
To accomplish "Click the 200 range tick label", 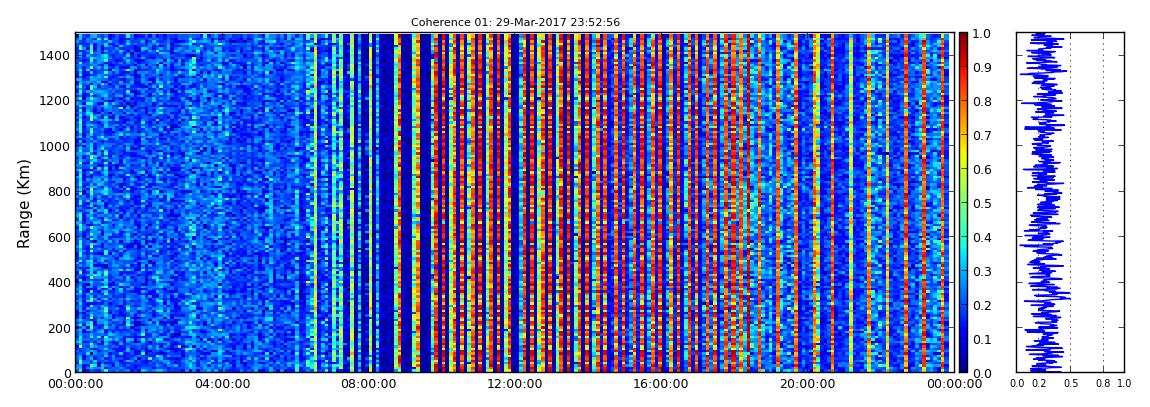I will pyautogui.click(x=60, y=328).
